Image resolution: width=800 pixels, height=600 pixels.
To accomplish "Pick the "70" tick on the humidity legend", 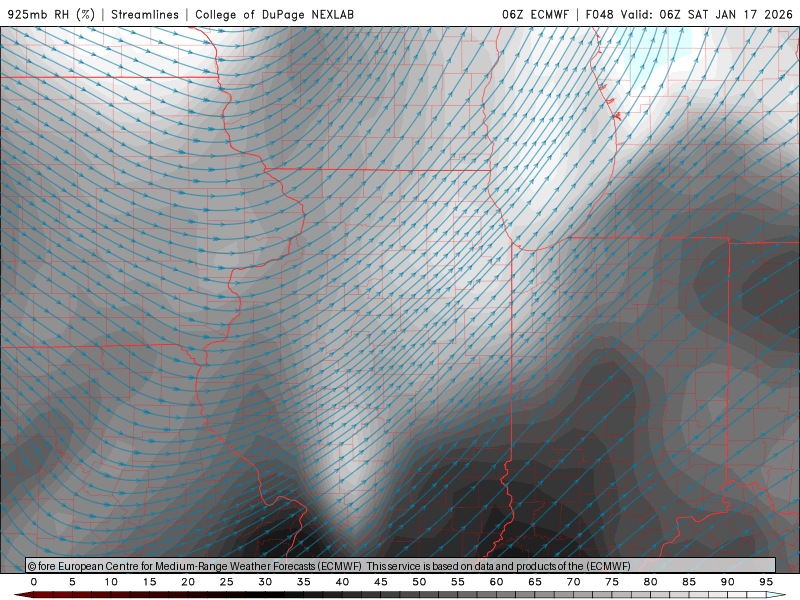I will coord(573,582).
